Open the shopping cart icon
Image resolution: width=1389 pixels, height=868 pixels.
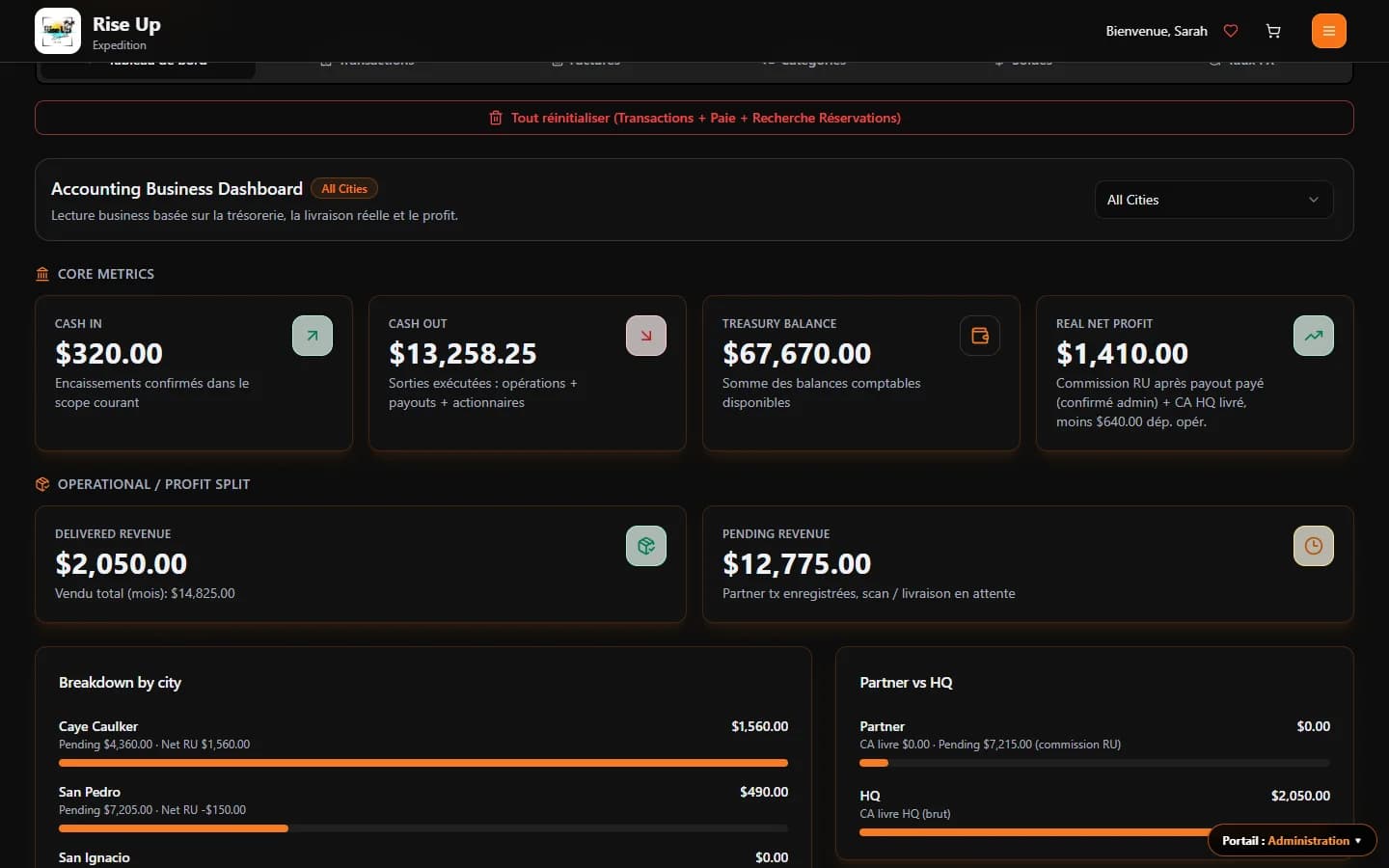1273,31
